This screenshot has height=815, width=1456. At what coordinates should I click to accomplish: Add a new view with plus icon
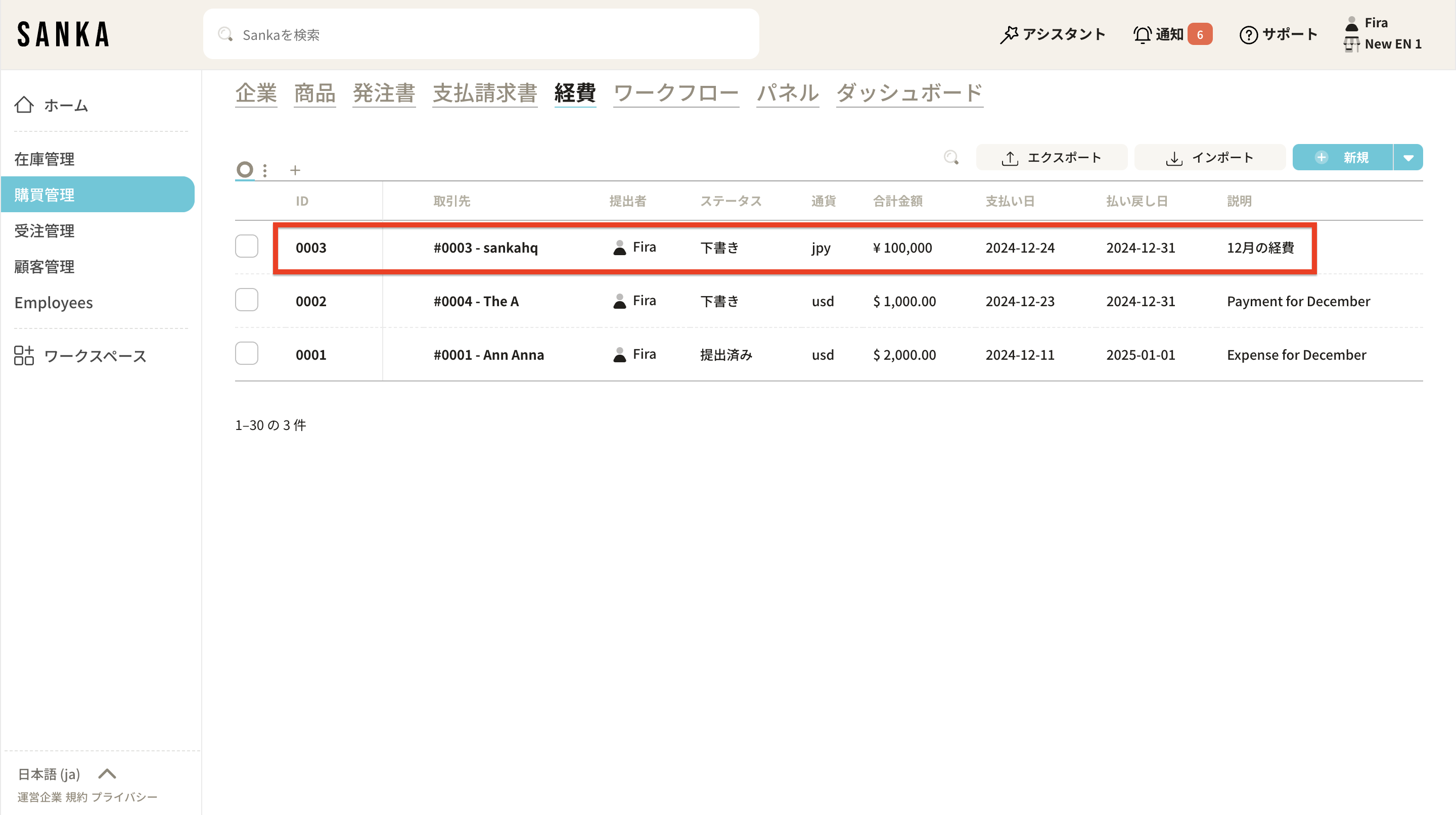(x=295, y=170)
